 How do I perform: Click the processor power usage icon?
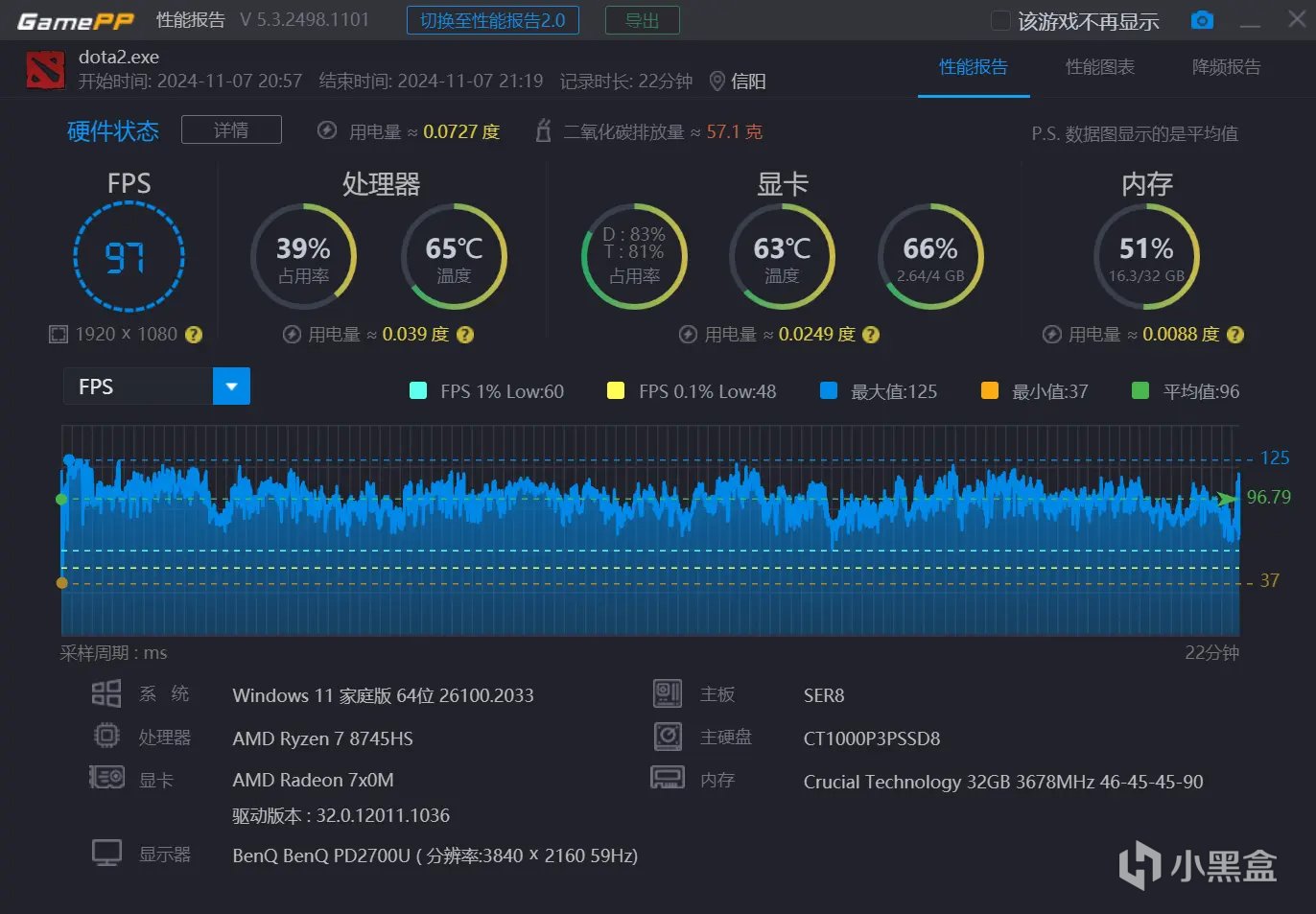click(293, 335)
